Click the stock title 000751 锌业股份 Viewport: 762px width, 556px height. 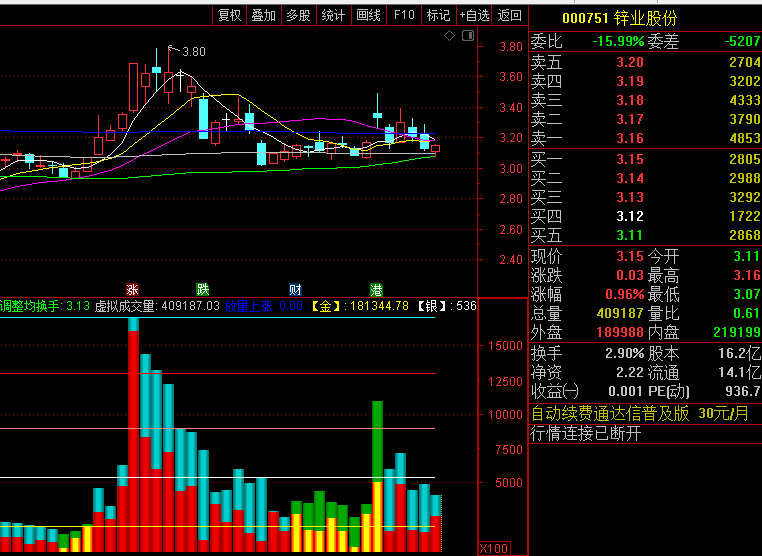click(619, 18)
